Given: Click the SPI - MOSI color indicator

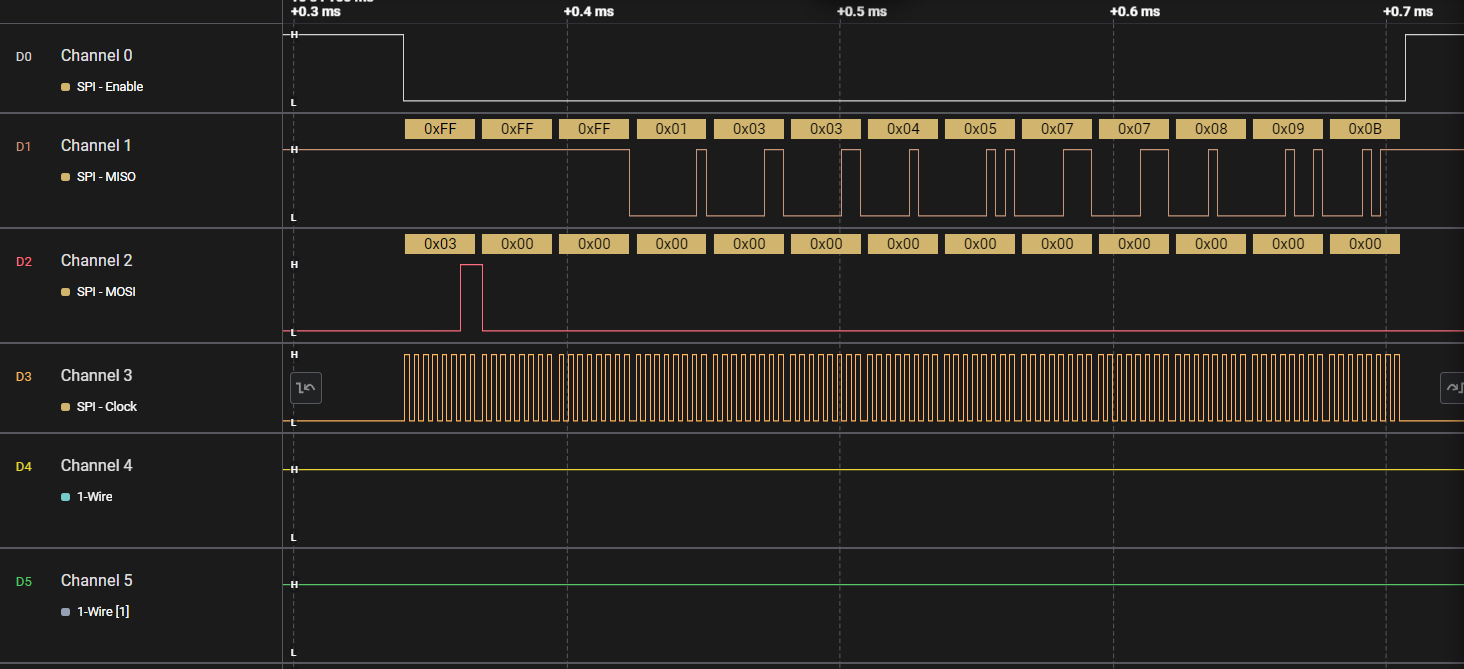Looking at the screenshot, I should pos(66,292).
